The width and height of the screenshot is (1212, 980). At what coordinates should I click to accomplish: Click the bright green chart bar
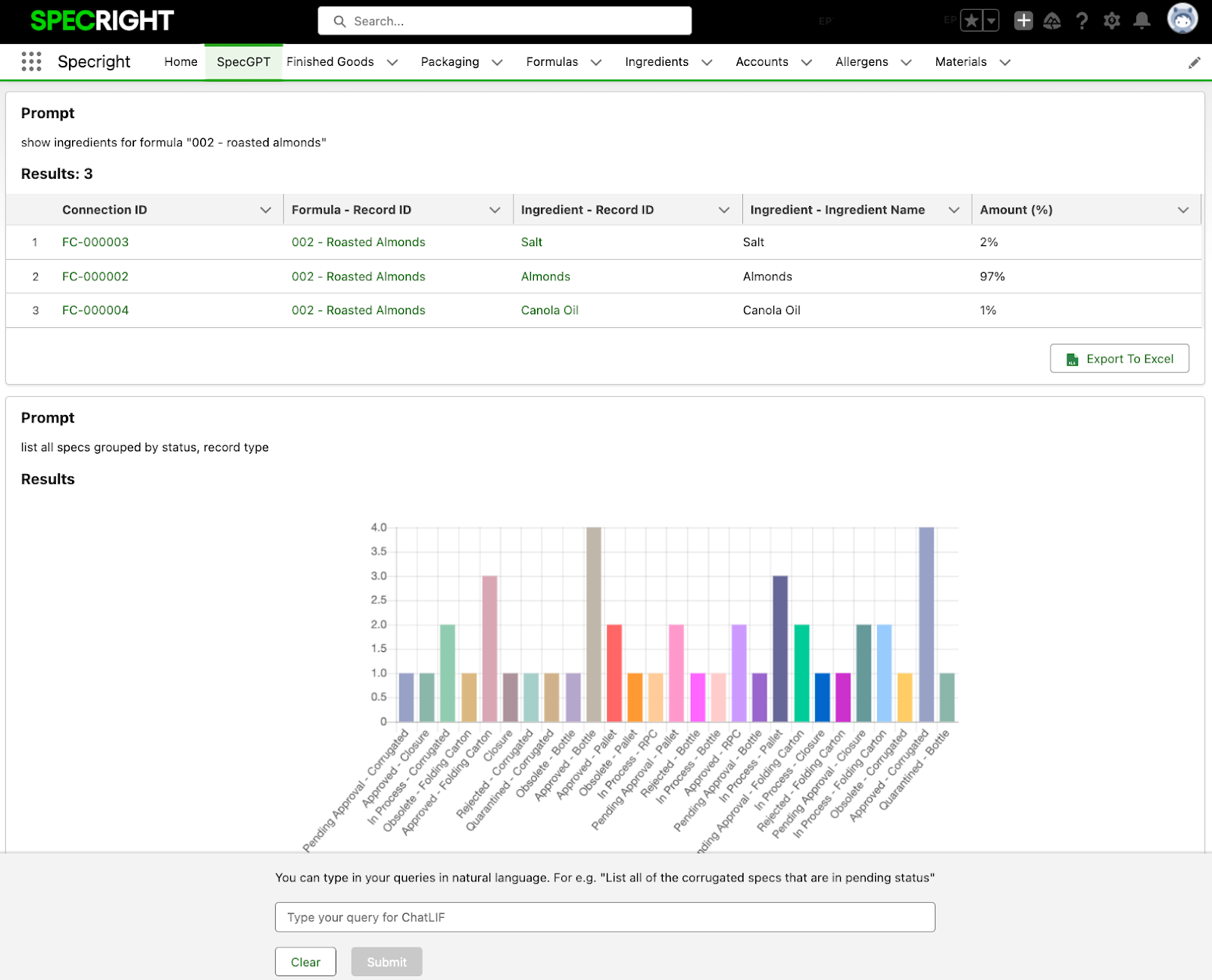[801, 673]
